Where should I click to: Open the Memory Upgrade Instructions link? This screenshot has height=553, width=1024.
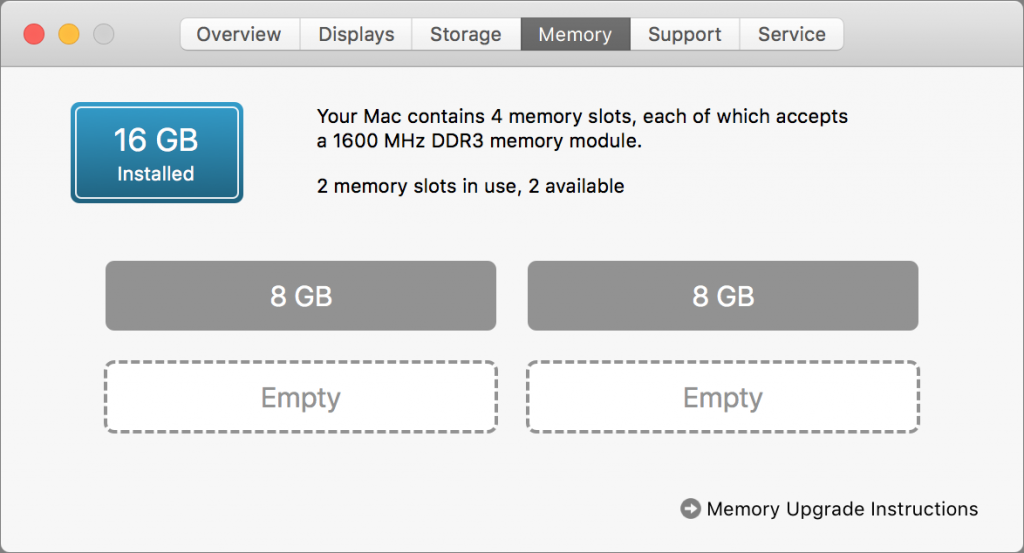[842, 509]
